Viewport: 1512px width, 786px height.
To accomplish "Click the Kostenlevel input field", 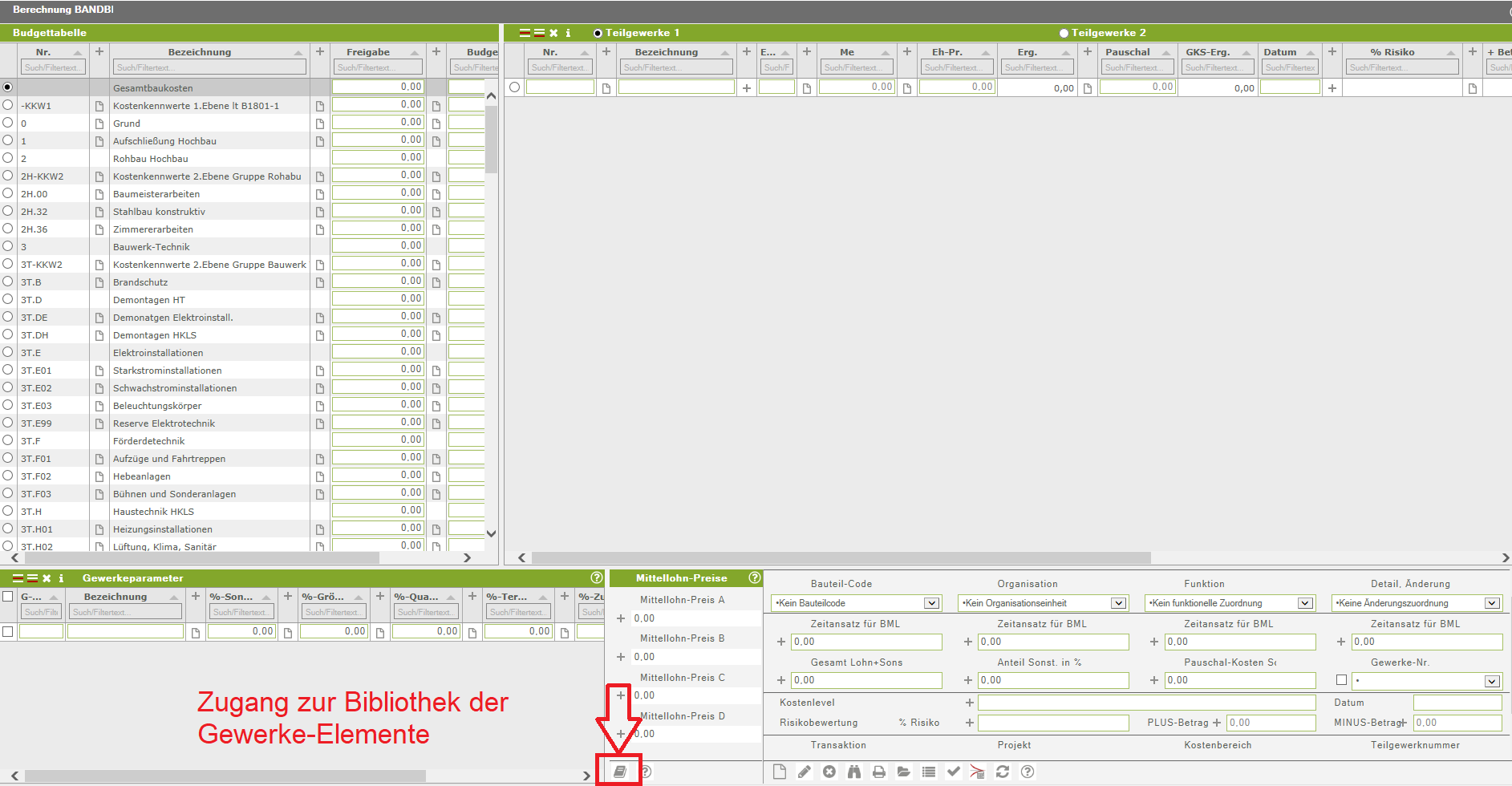I will pyautogui.click(x=1146, y=703).
